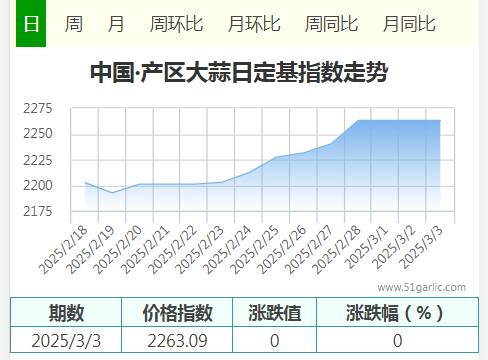The image size is (488, 360).
Task: Click the 2025/2/24 x-axis date label
Action: point(227,249)
